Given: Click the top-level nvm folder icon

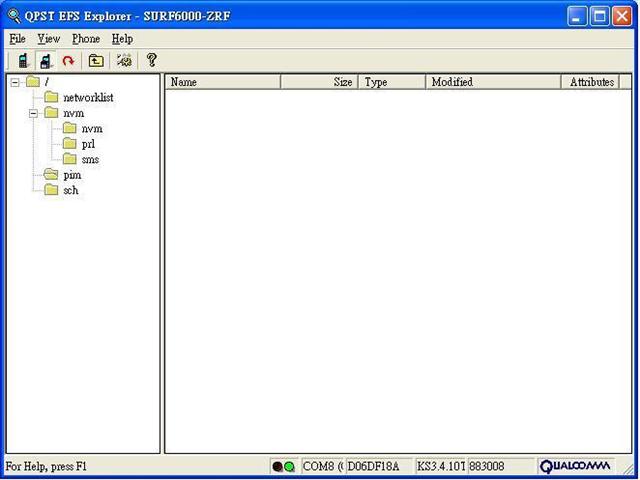Looking at the screenshot, I should pyautogui.click(x=51, y=113).
